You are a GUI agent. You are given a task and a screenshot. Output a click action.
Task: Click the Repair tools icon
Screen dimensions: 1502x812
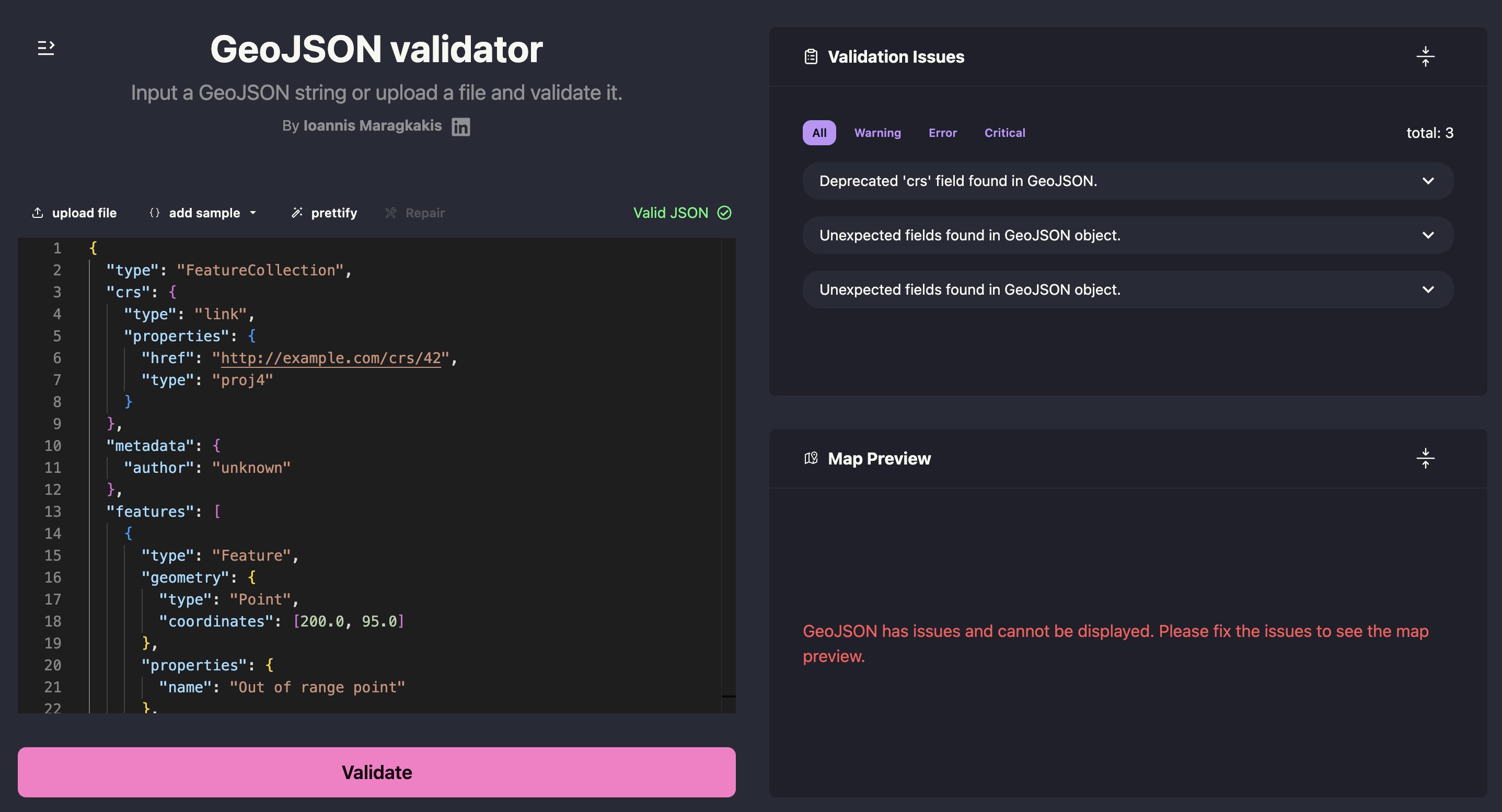[391, 213]
